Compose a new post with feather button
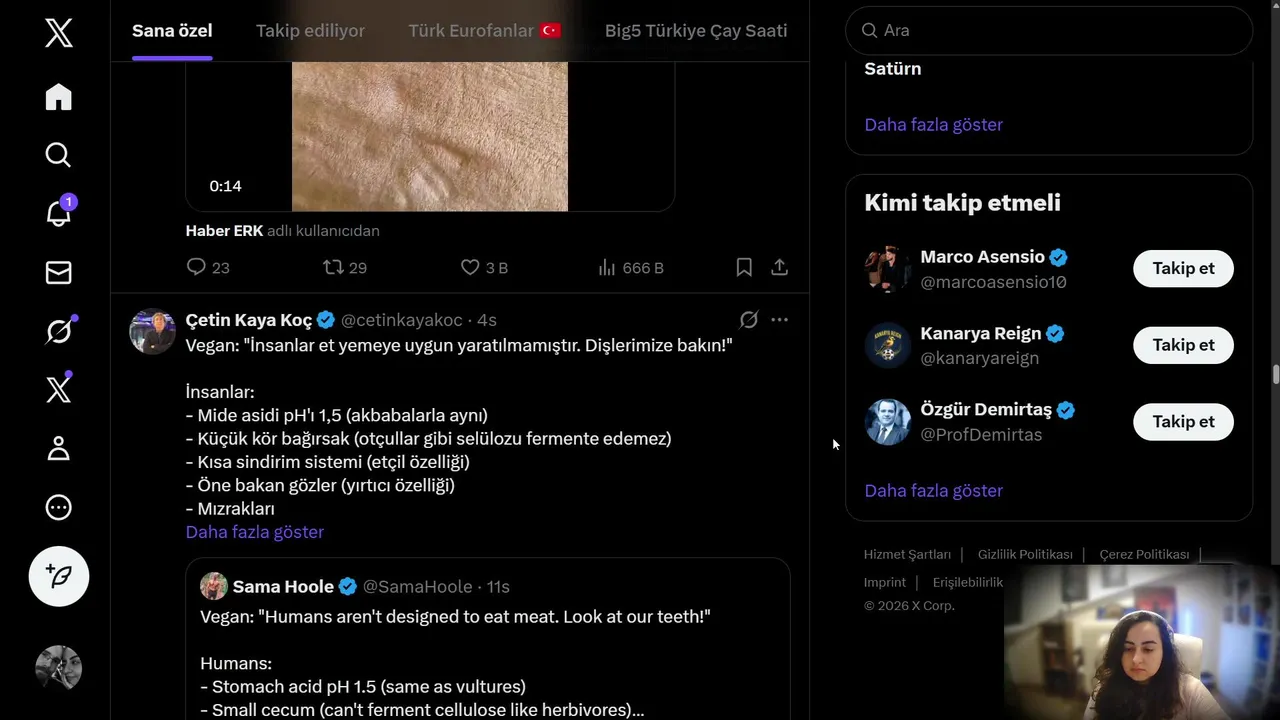The image size is (1280, 720). coord(59,577)
